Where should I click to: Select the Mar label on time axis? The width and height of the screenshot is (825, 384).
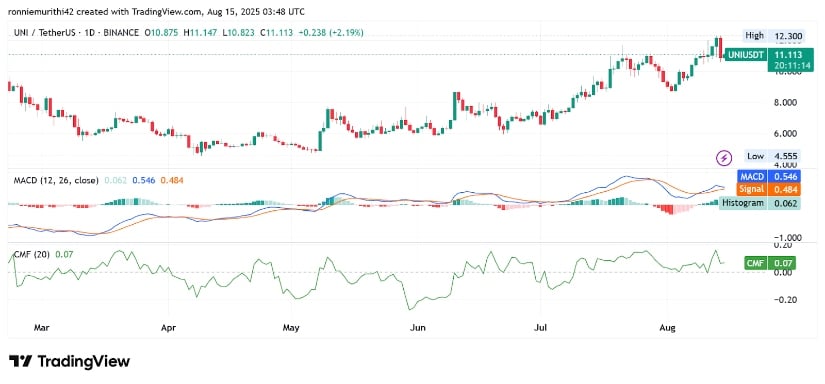tap(42, 328)
